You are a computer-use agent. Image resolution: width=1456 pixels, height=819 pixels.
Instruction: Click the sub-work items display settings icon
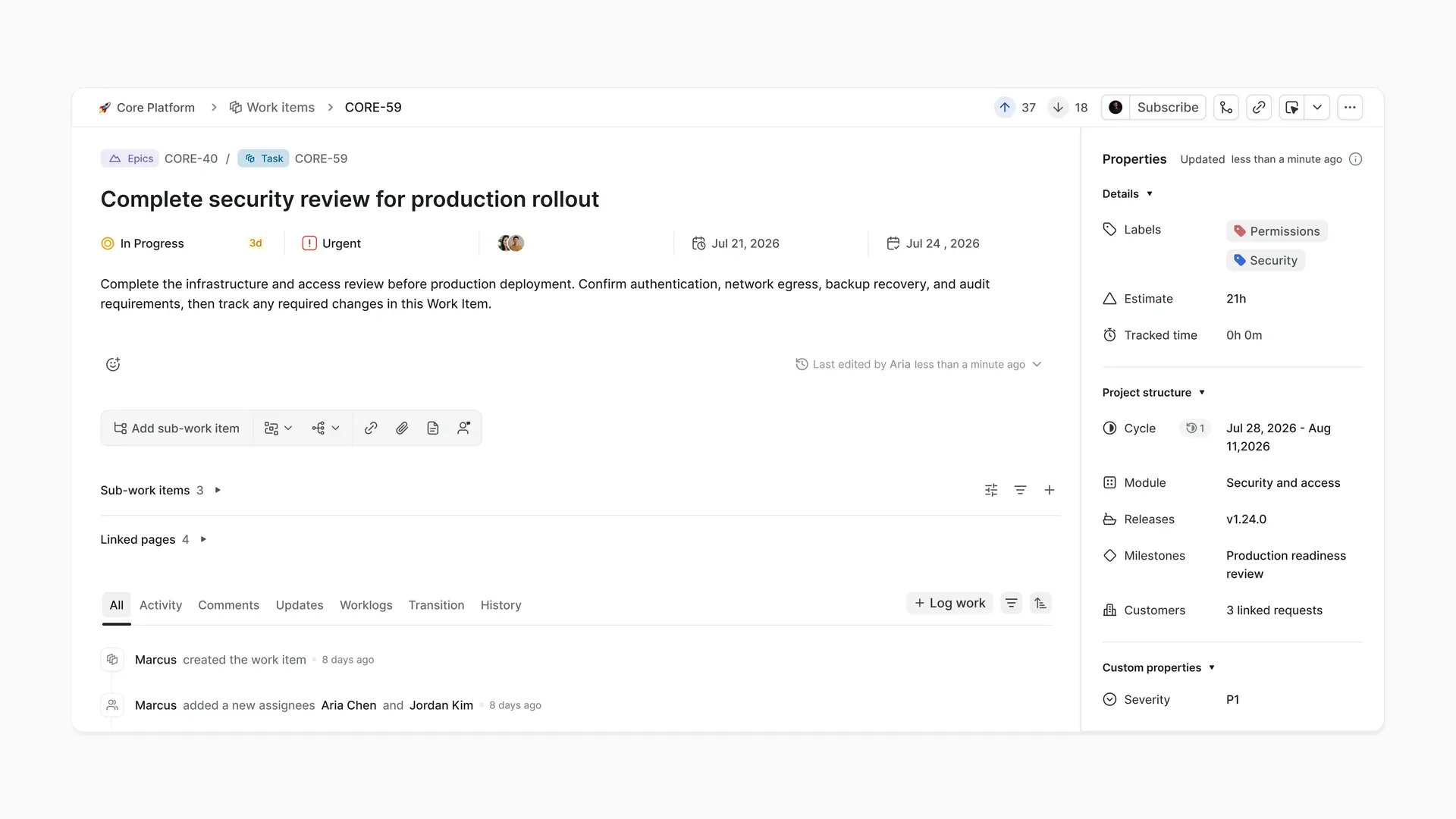click(991, 491)
